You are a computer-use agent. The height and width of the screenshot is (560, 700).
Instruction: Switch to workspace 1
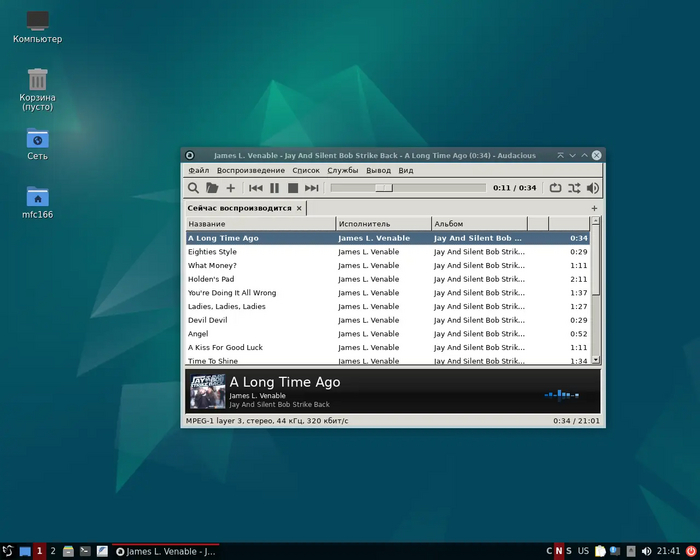click(39, 551)
